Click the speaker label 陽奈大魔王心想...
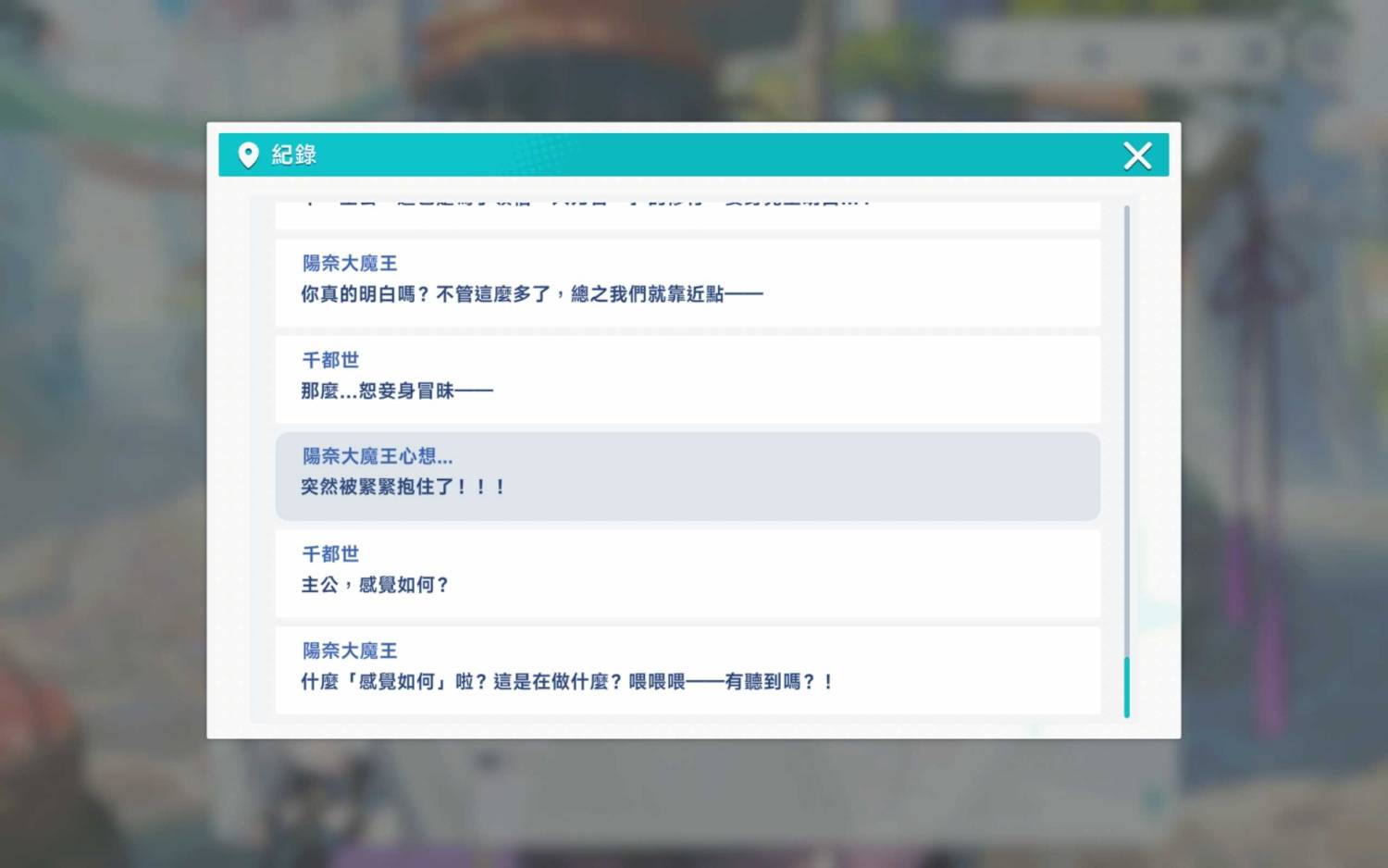Screen dimensions: 1388x868 tap(378, 456)
